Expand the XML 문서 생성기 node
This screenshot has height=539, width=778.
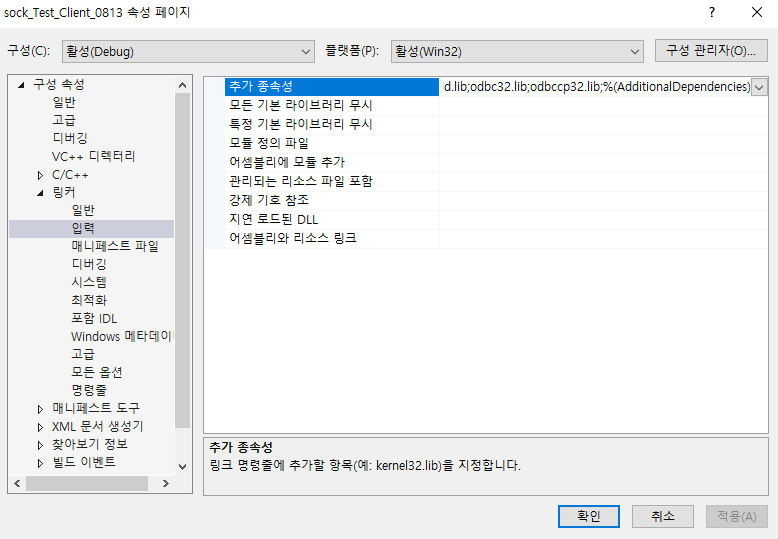pos(40,427)
